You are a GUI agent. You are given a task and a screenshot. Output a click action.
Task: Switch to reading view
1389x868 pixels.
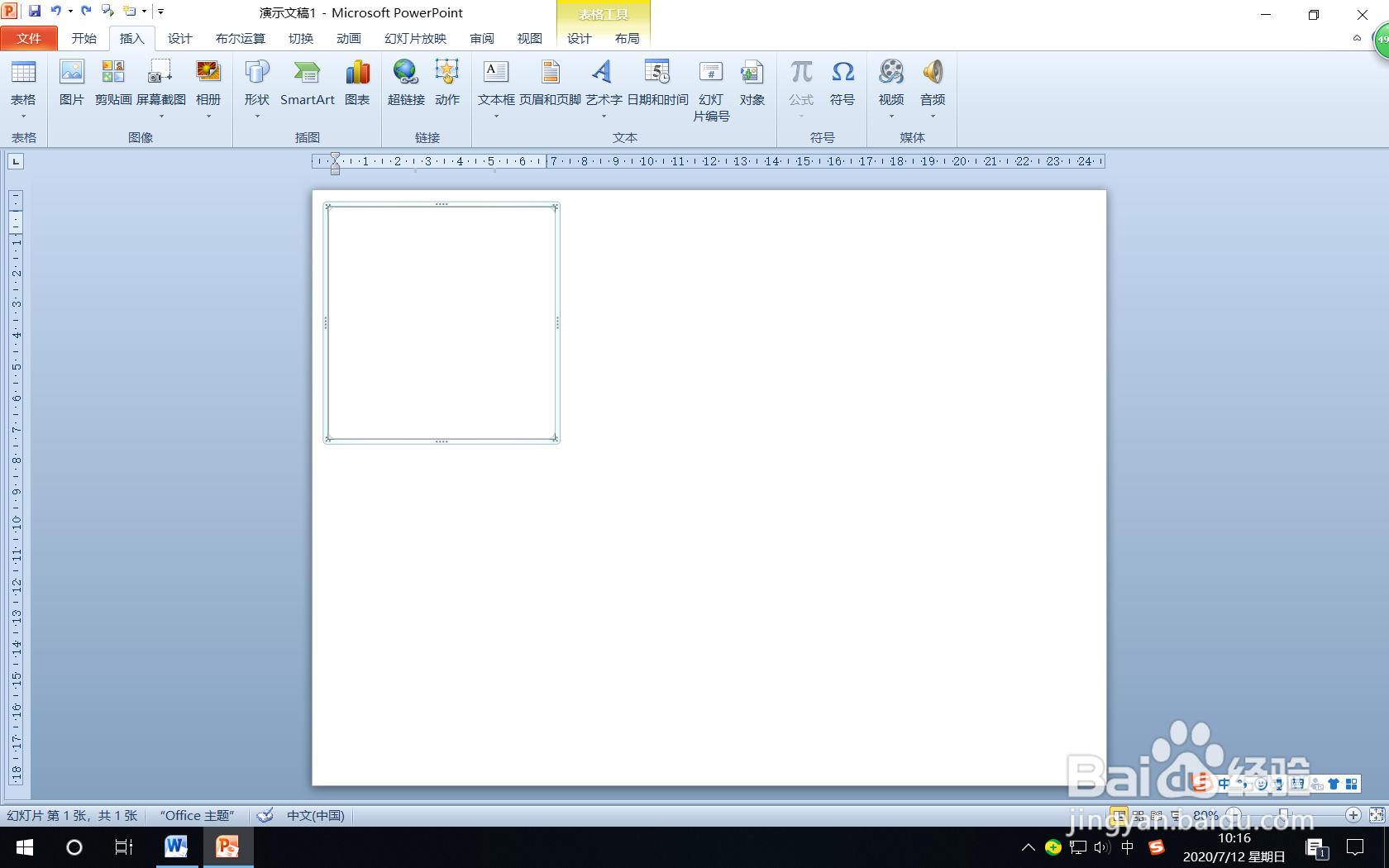[x=1157, y=816]
